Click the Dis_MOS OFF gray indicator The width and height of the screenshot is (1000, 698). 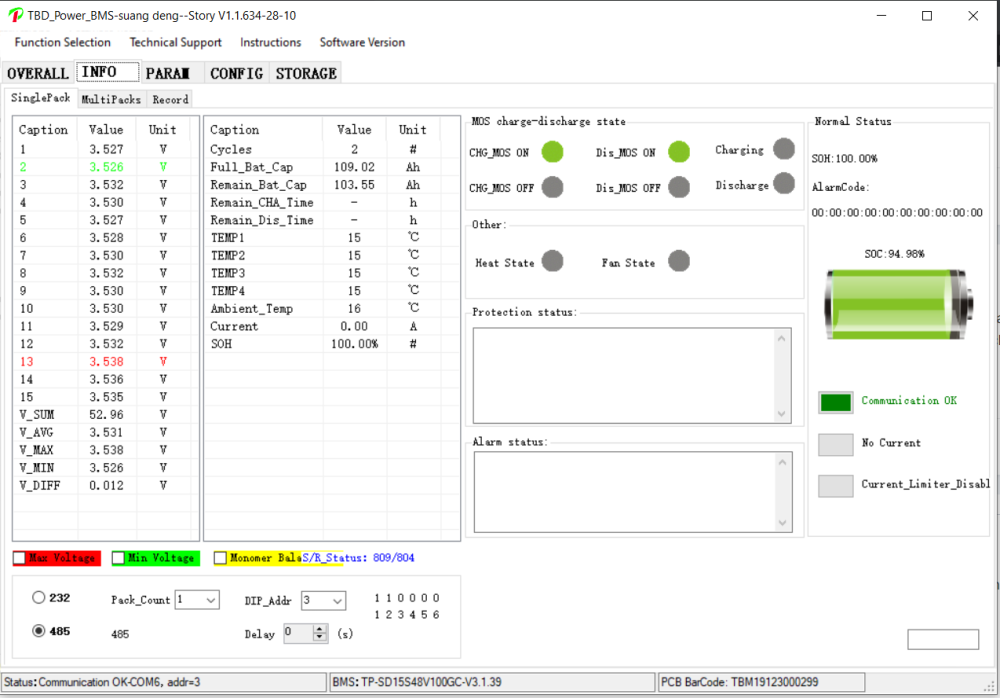pos(679,188)
